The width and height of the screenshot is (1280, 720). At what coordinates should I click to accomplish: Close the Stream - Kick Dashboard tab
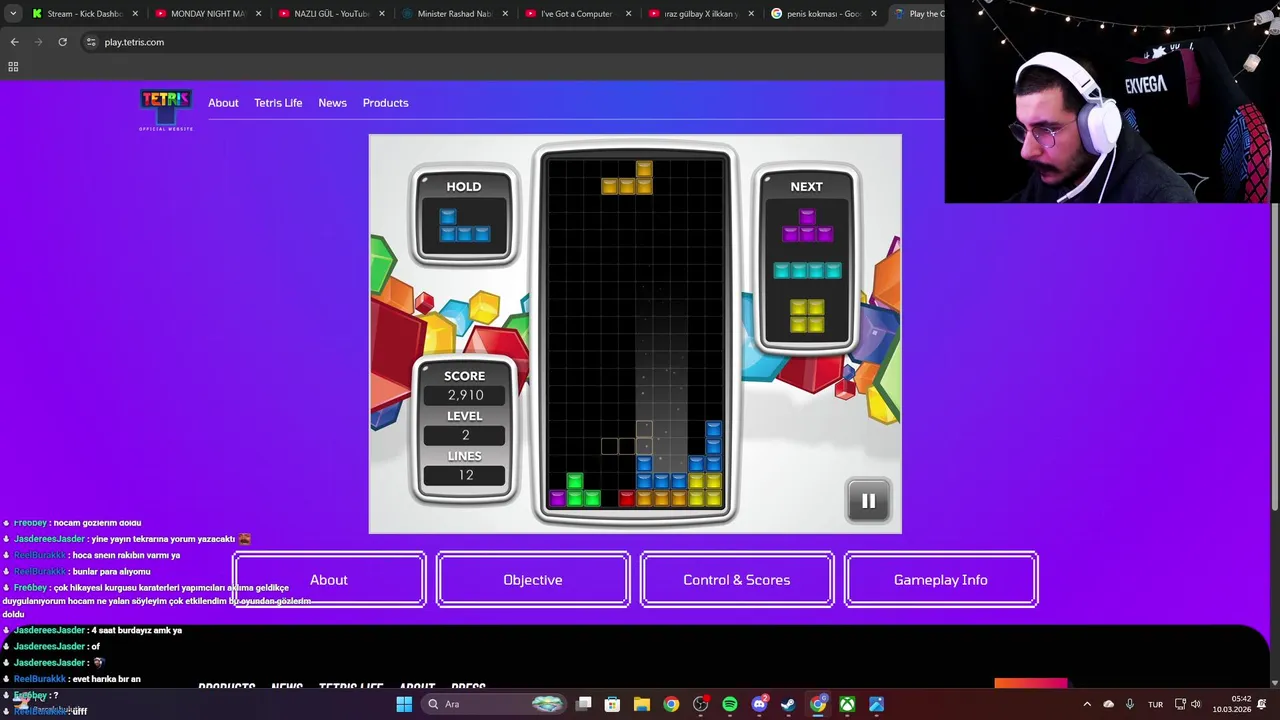pos(135,14)
